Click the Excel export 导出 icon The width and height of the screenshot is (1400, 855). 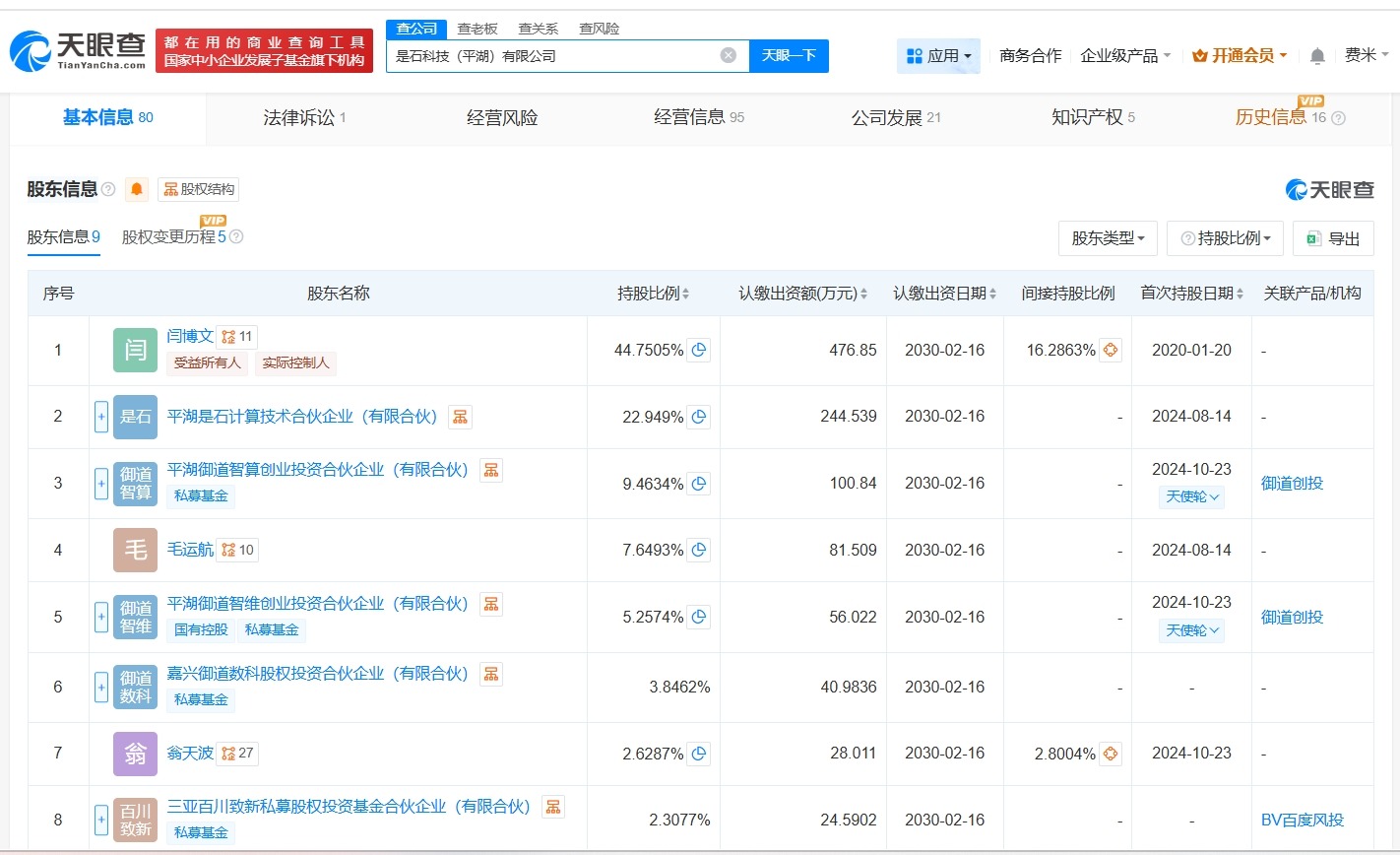(x=1313, y=238)
